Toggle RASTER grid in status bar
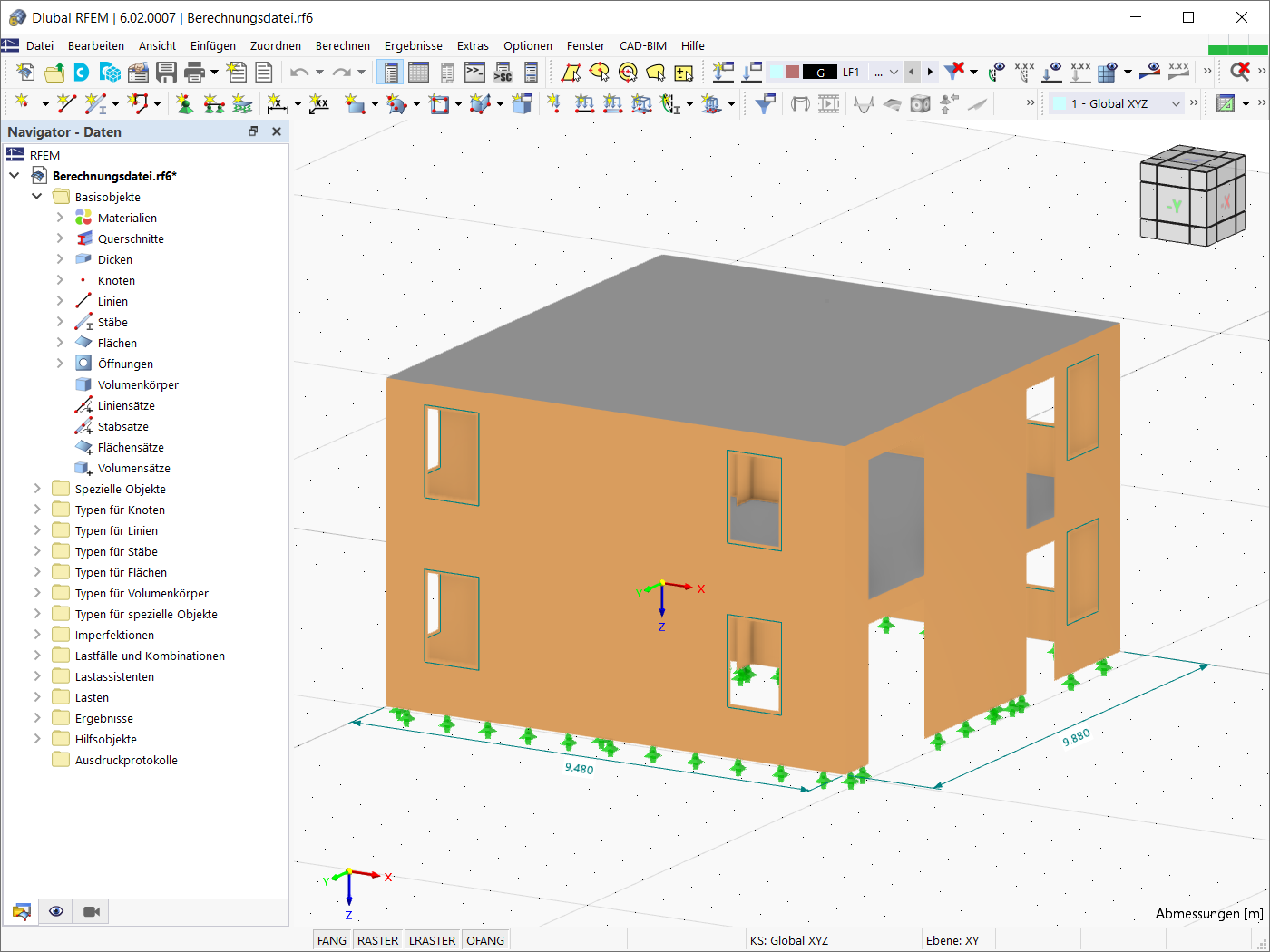 click(x=377, y=940)
